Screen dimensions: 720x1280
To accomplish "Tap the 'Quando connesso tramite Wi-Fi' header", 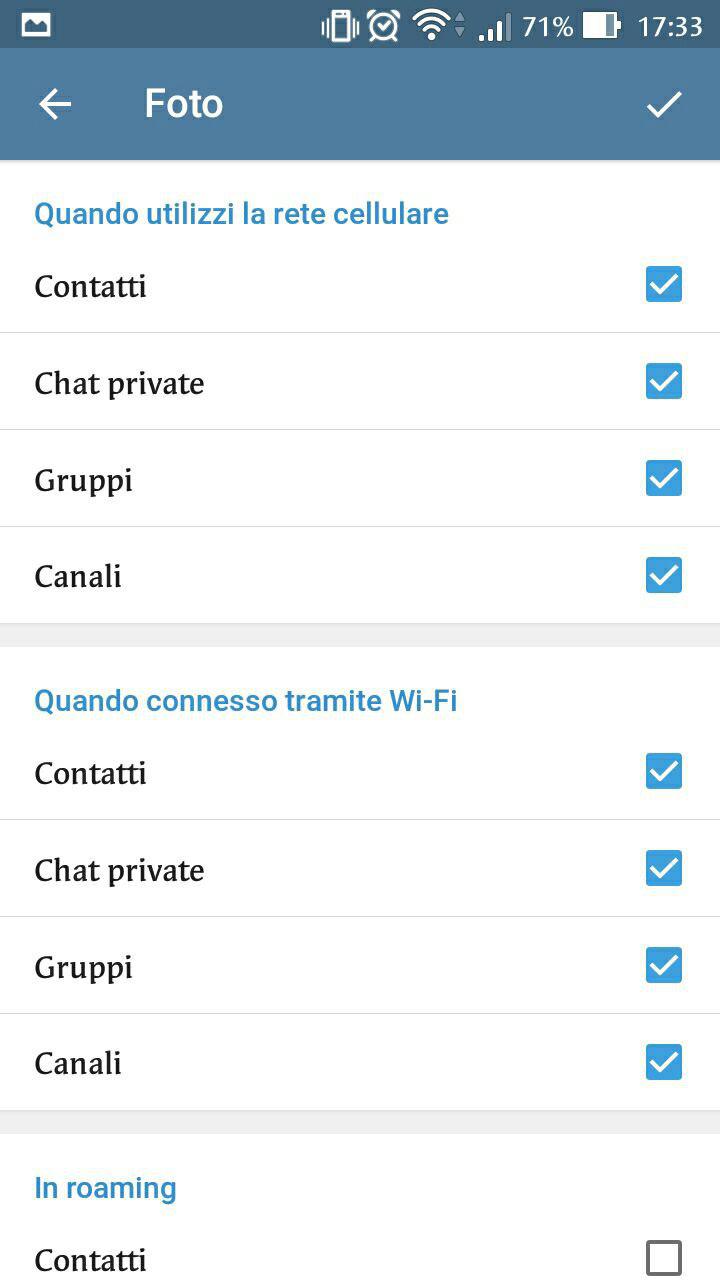I will (x=246, y=701).
